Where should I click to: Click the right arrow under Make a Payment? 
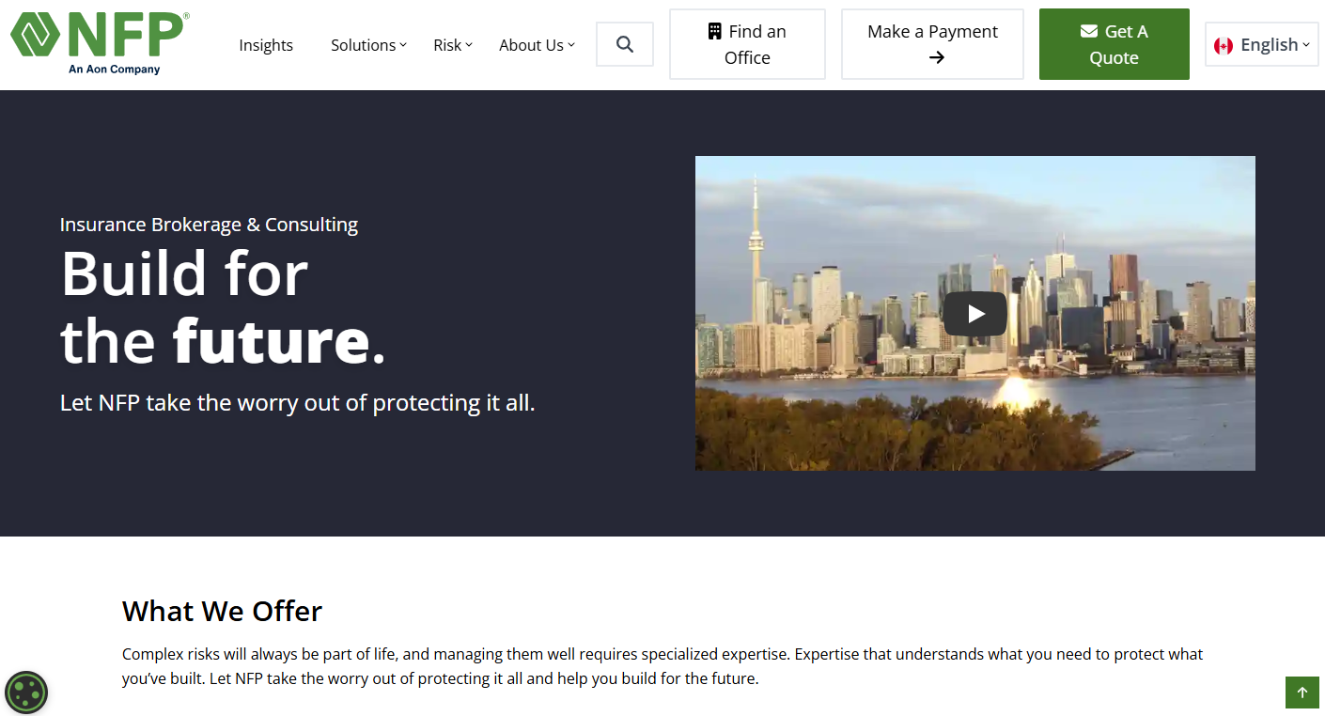[936, 58]
